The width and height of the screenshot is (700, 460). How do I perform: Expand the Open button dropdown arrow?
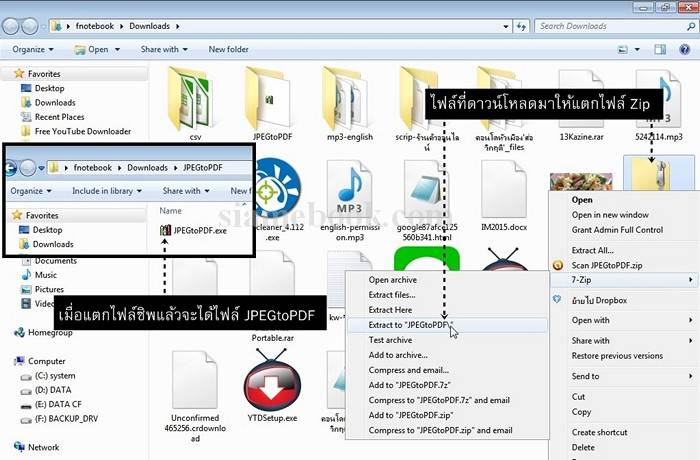point(117,50)
